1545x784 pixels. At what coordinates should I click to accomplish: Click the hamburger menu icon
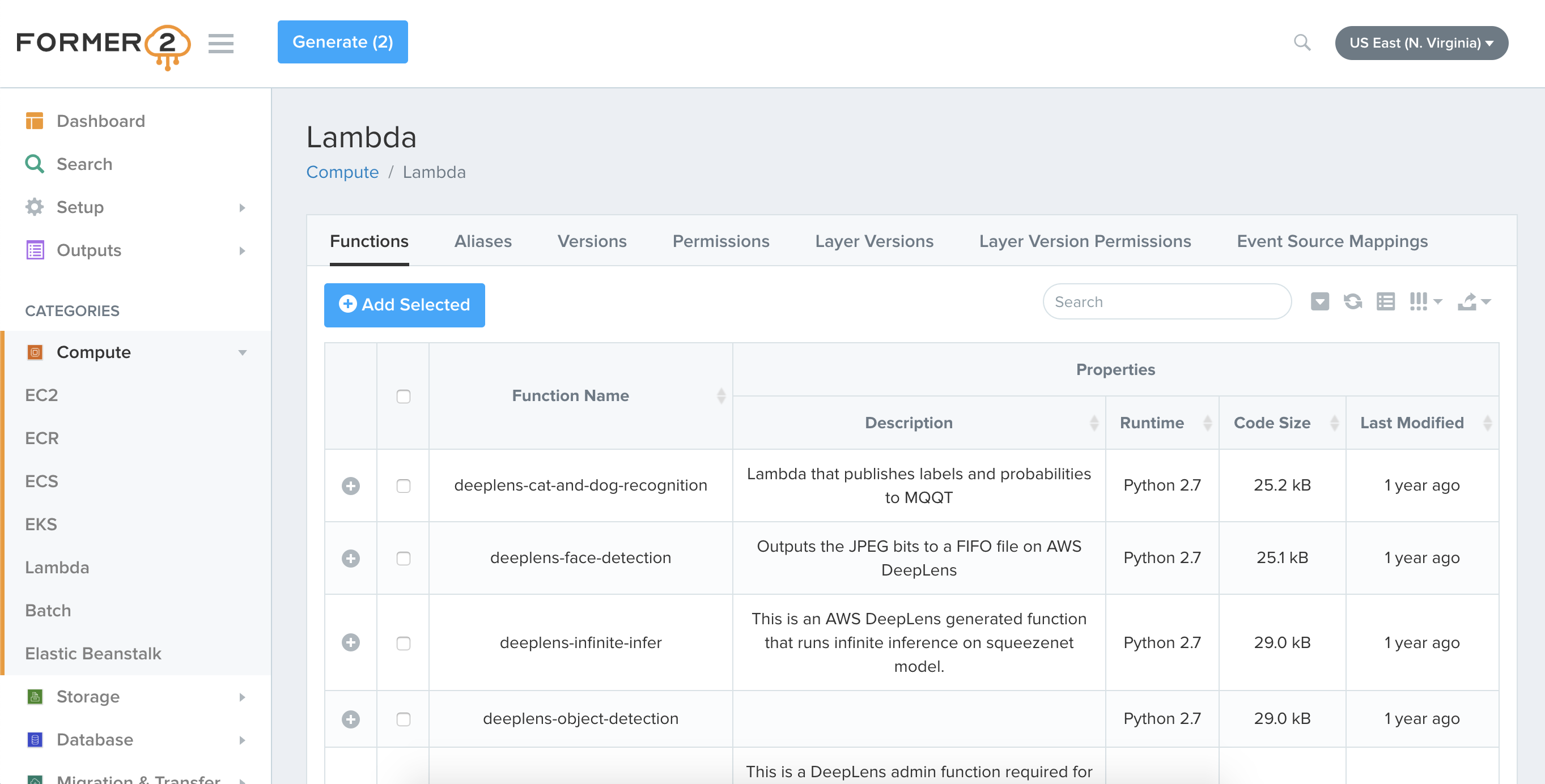tap(220, 43)
